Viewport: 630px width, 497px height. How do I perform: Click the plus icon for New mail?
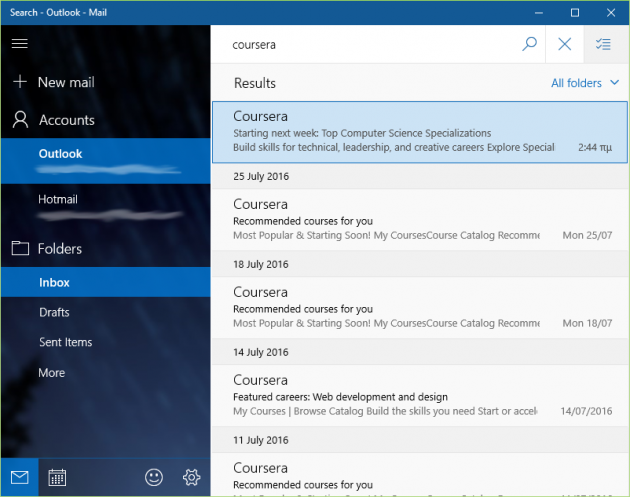(x=20, y=82)
